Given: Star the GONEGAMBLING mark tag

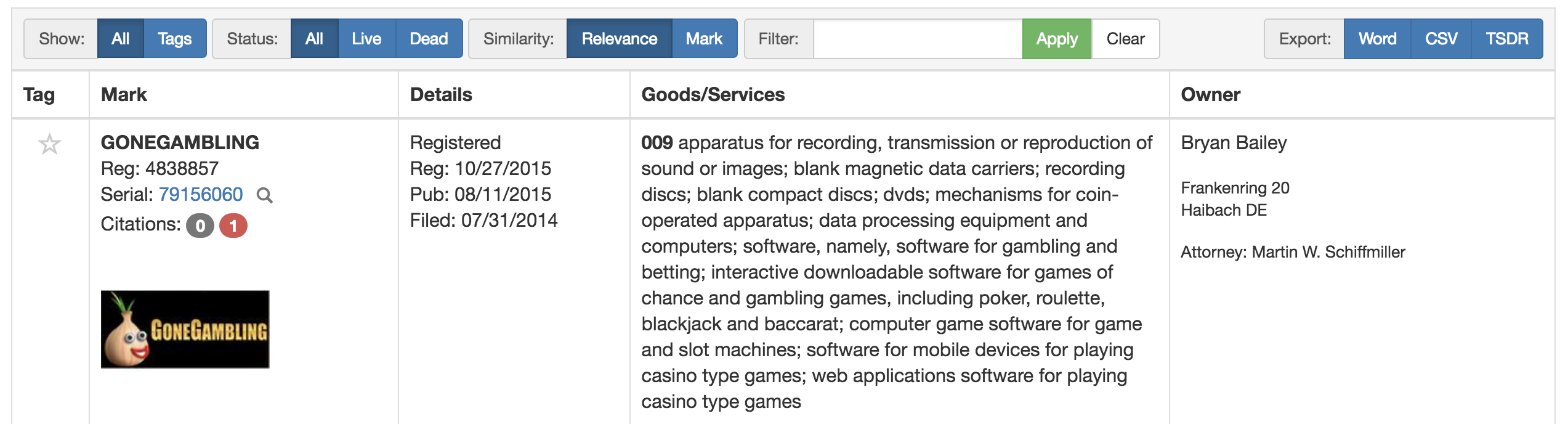Looking at the screenshot, I should tap(49, 145).
